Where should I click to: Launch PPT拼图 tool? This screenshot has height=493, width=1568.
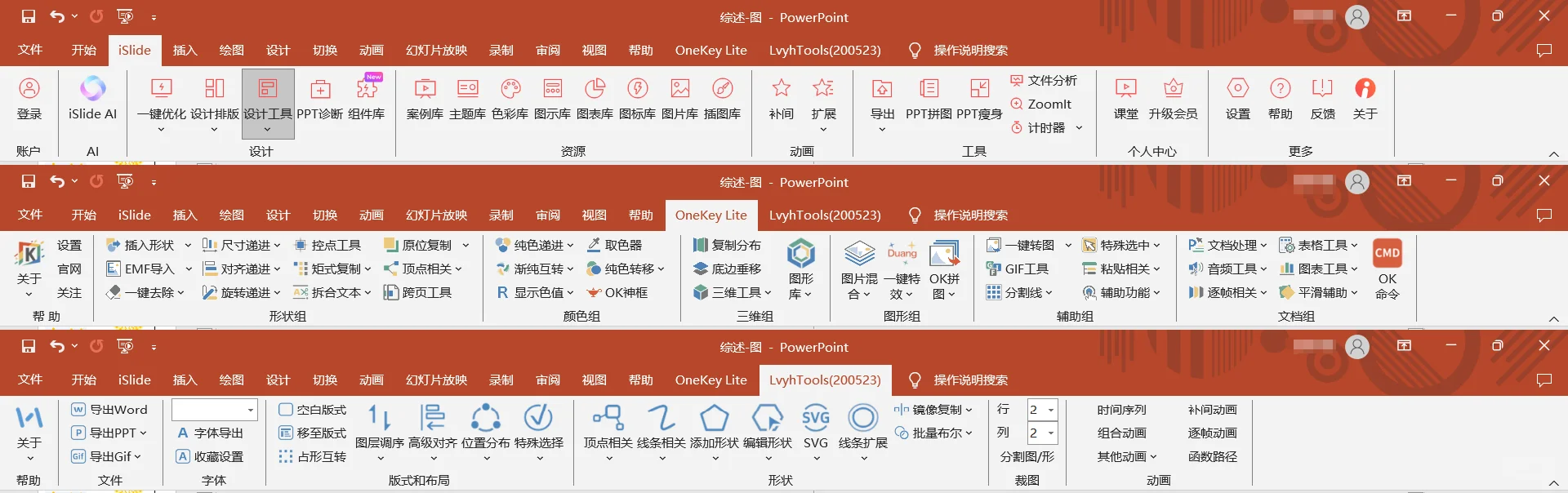[x=929, y=99]
